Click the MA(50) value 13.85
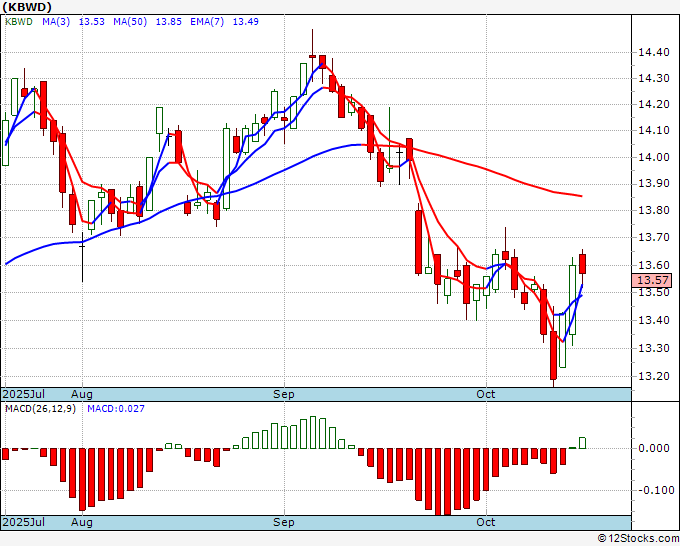This screenshot has width=680, height=546. pyautogui.click(x=169, y=21)
